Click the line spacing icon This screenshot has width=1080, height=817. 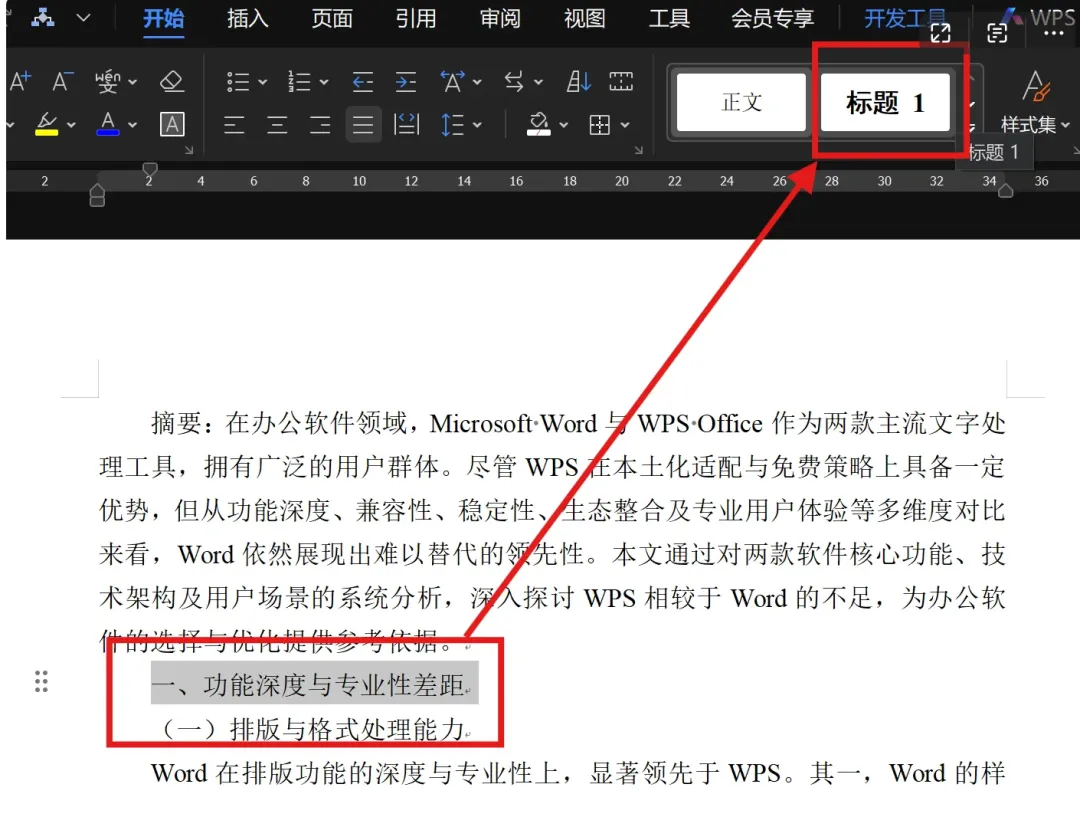(452, 124)
